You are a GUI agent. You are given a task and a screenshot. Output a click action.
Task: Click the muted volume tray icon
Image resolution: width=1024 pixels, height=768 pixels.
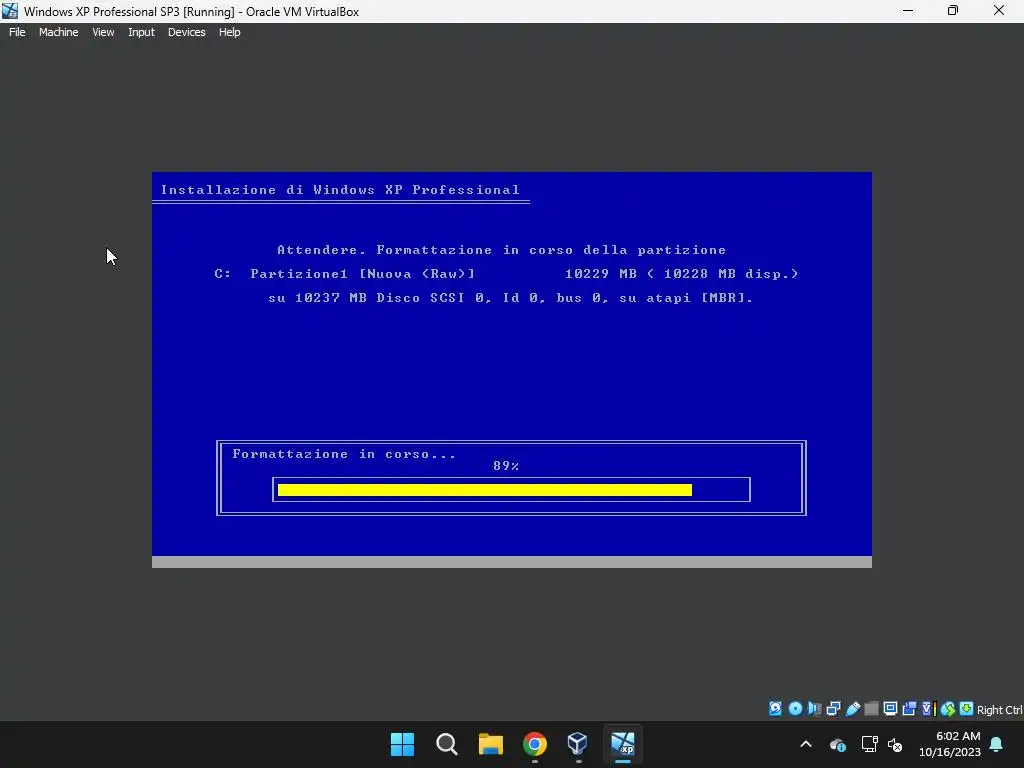tap(895, 744)
